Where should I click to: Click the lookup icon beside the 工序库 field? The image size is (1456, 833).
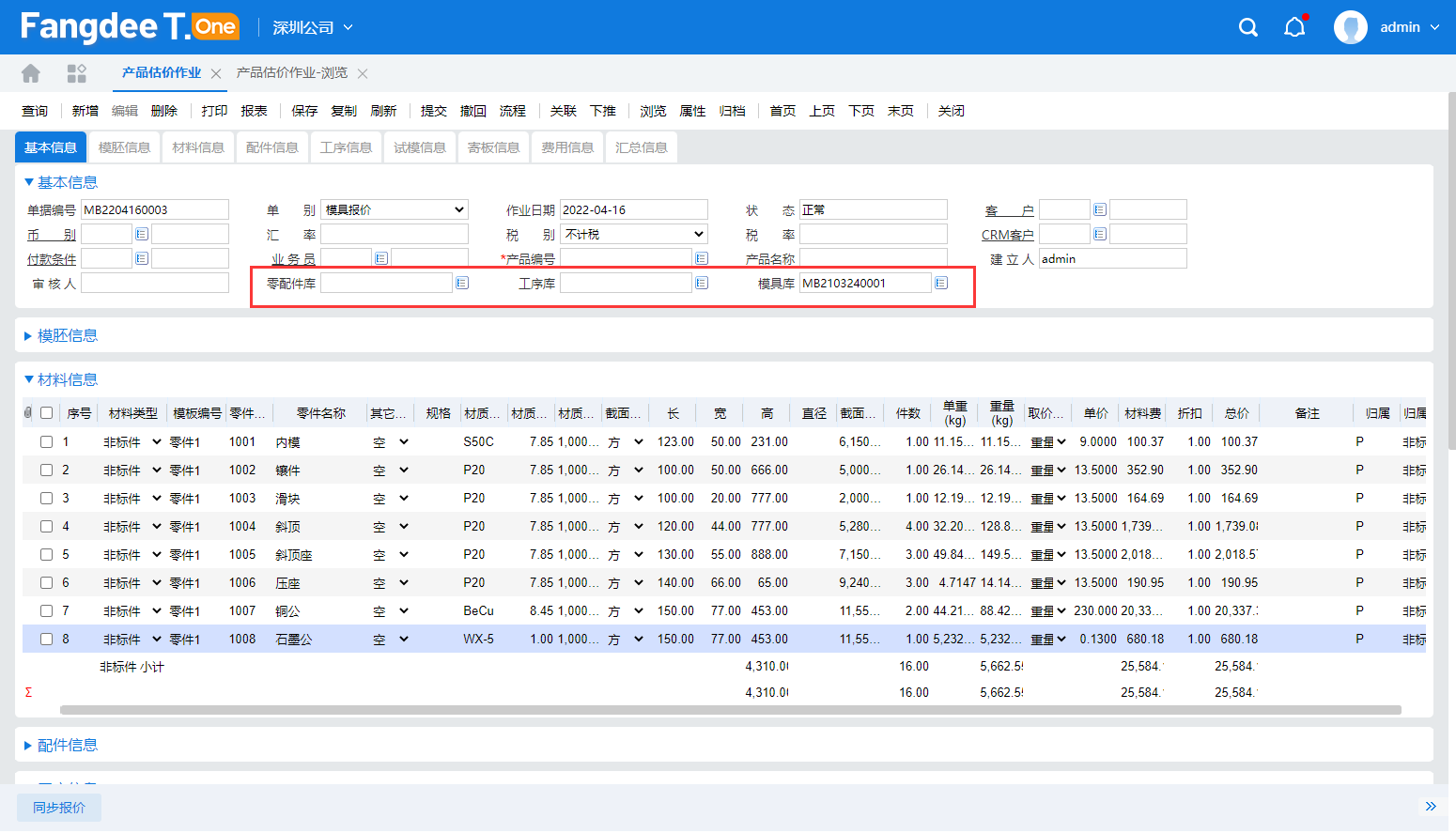tap(702, 283)
